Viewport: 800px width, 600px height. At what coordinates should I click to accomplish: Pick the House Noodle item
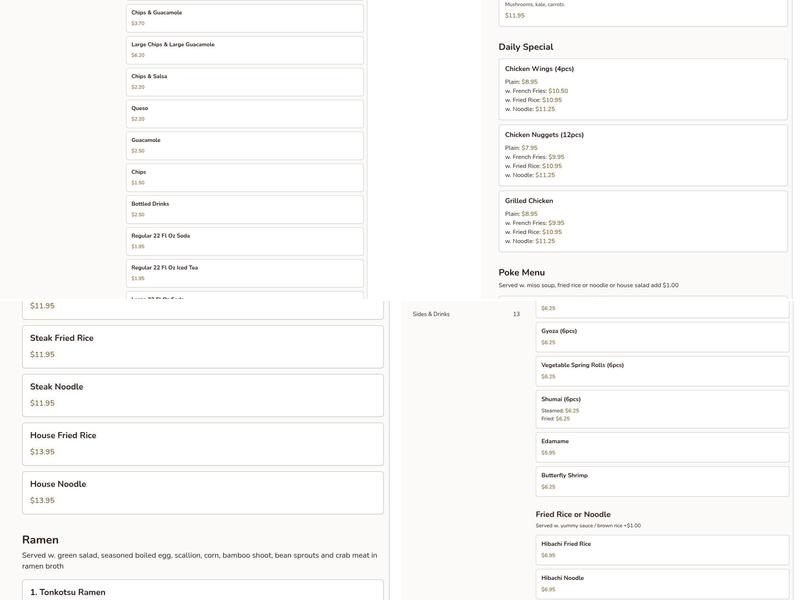[203, 492]
